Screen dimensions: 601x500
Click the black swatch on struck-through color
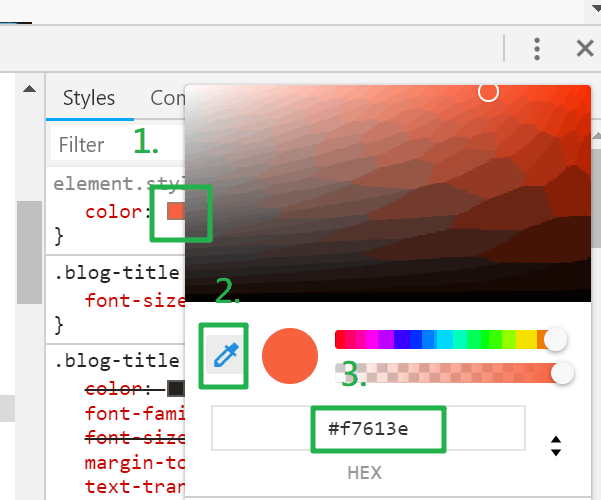[176, 388]
